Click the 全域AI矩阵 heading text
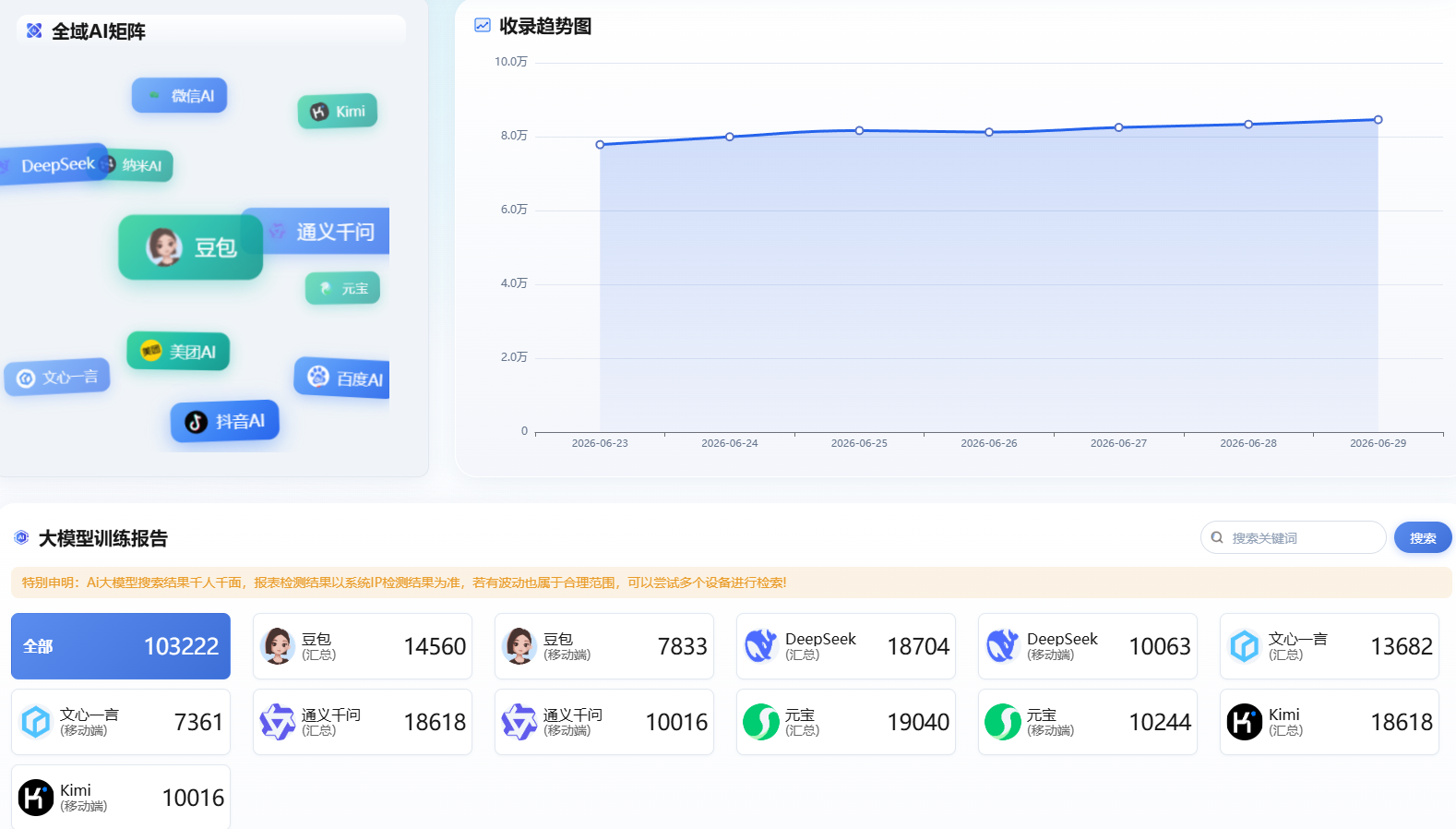1456x829 pixels. (99, 31)
